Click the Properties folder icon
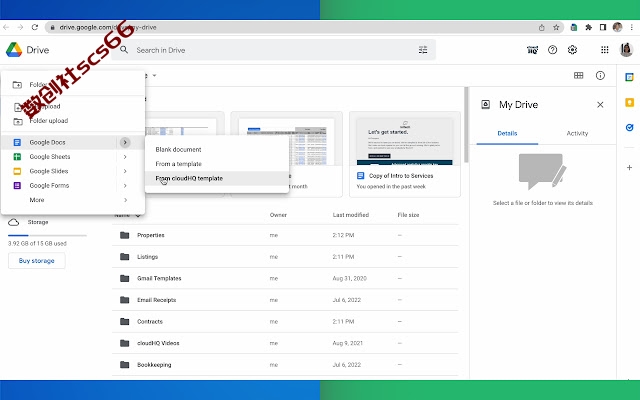The image size is (640, 400). point(124,236)
